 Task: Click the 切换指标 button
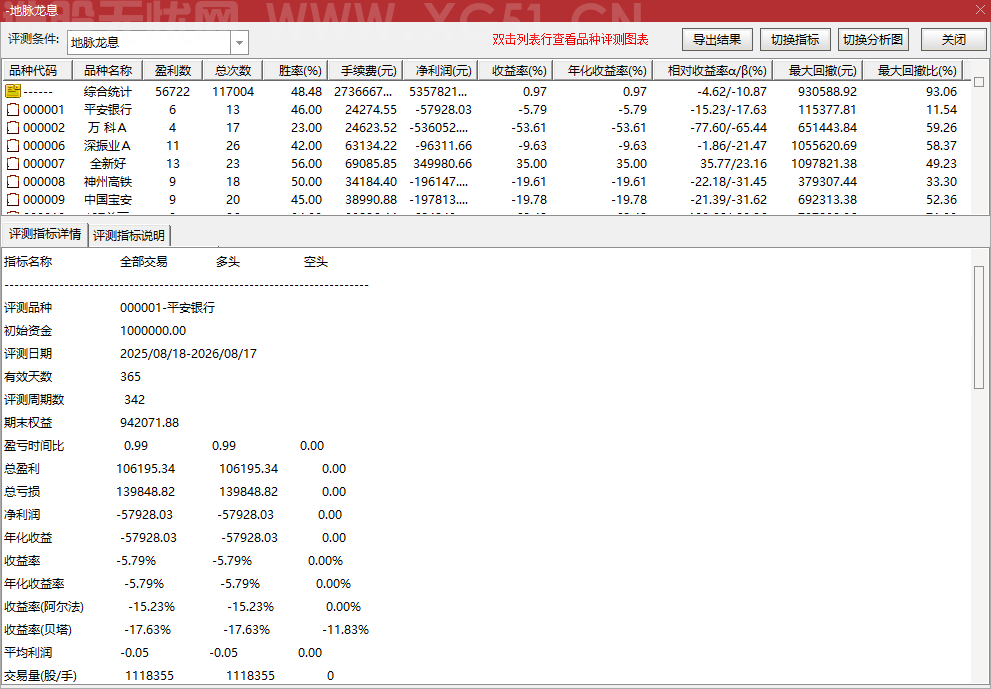pos(795,39)
